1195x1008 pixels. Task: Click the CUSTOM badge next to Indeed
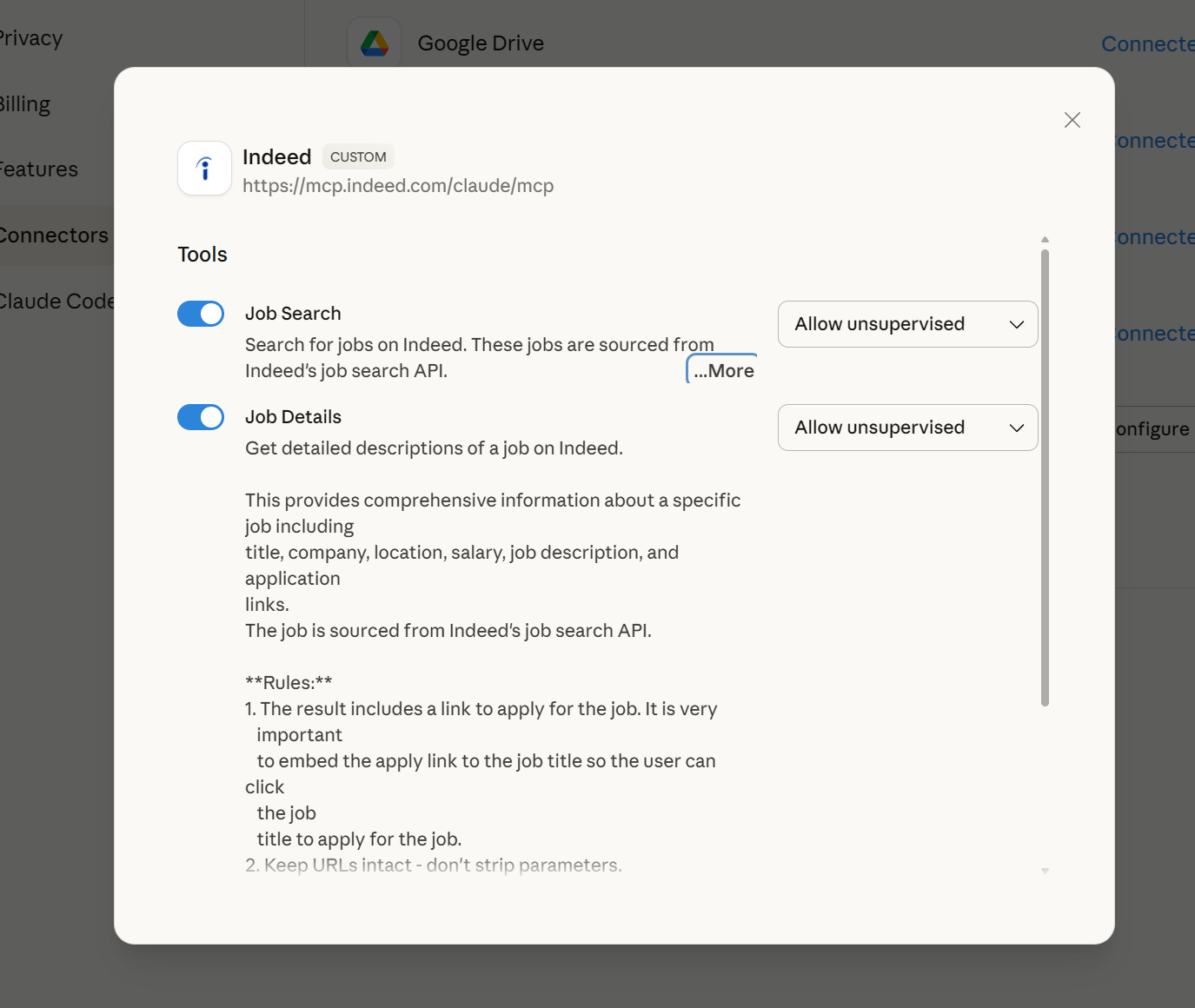(x=358, y=157)
